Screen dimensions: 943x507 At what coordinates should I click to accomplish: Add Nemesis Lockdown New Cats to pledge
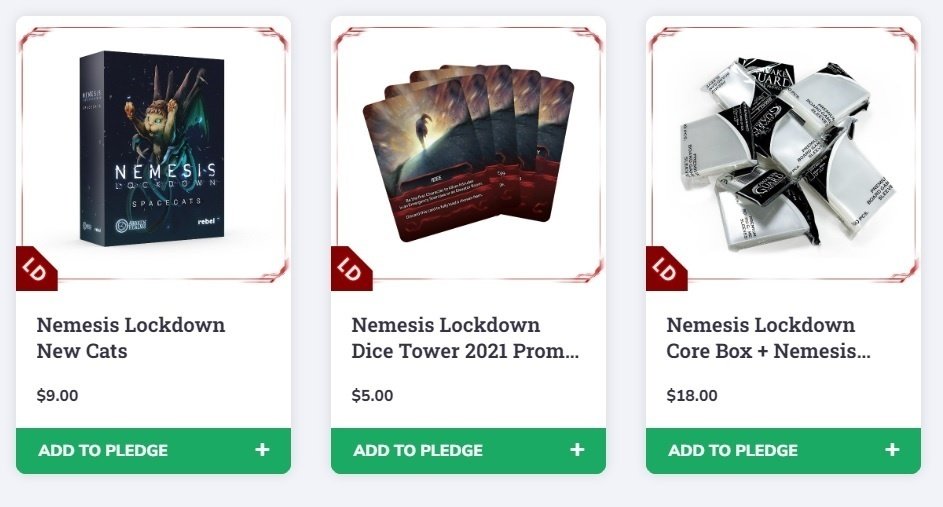click(x=103, y=450)
